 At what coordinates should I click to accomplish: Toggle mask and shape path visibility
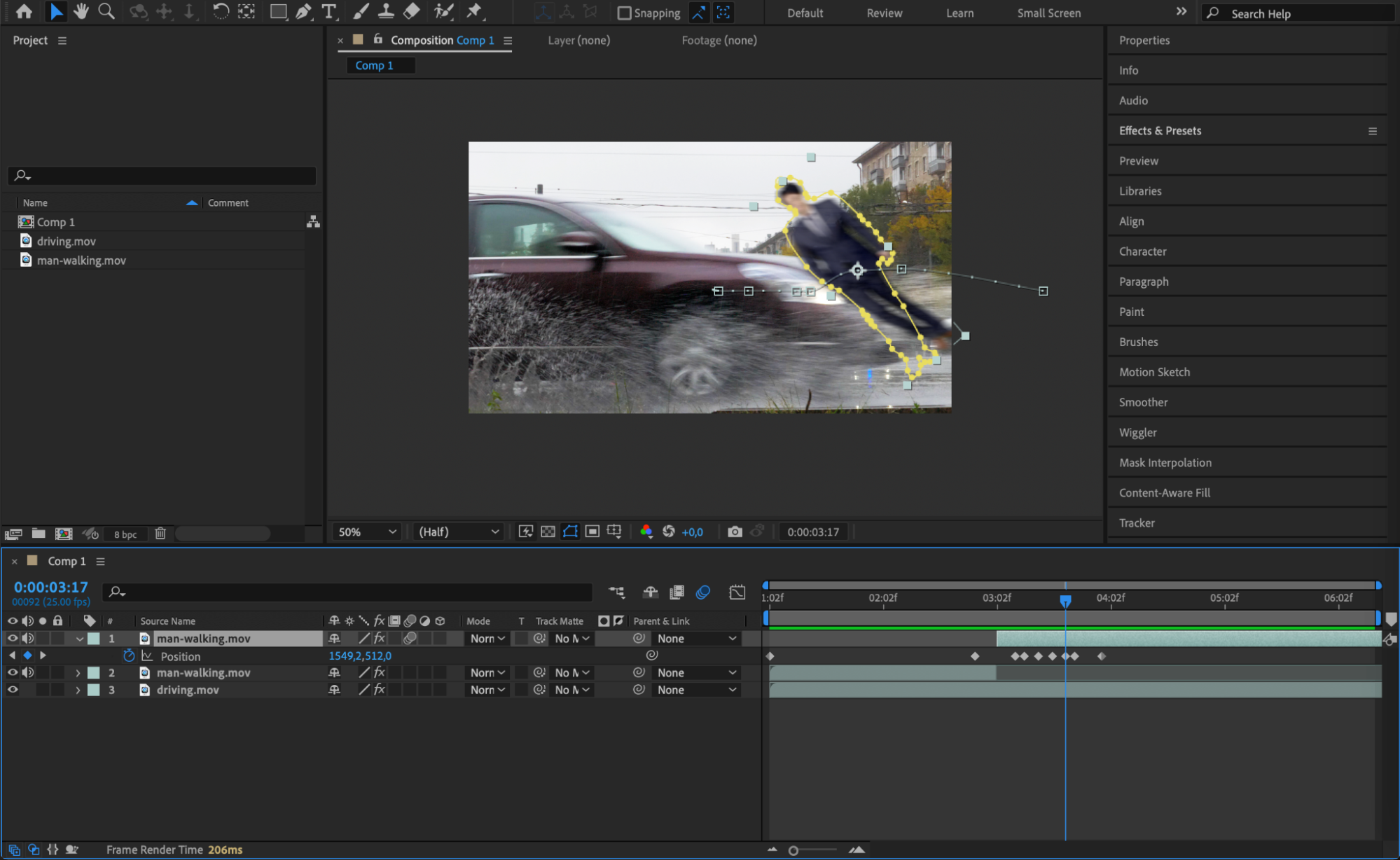pyautogui.click(x=570, y=532)
